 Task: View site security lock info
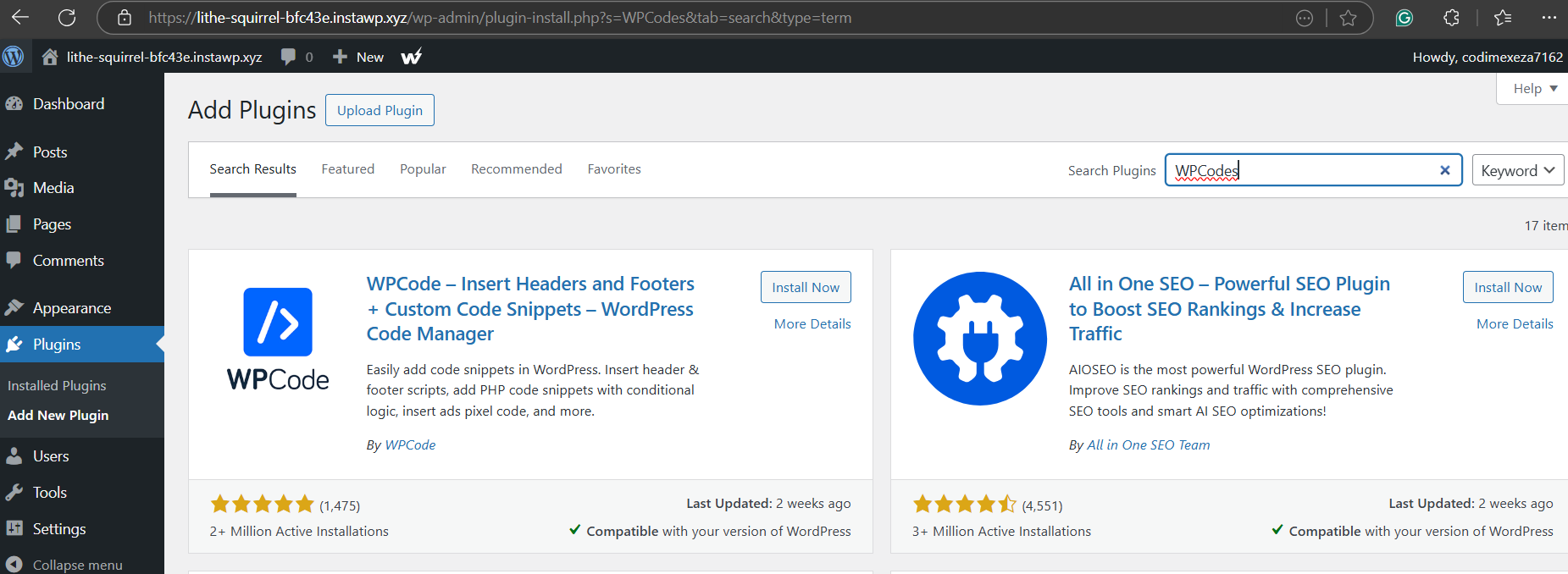tap(125, 17)
